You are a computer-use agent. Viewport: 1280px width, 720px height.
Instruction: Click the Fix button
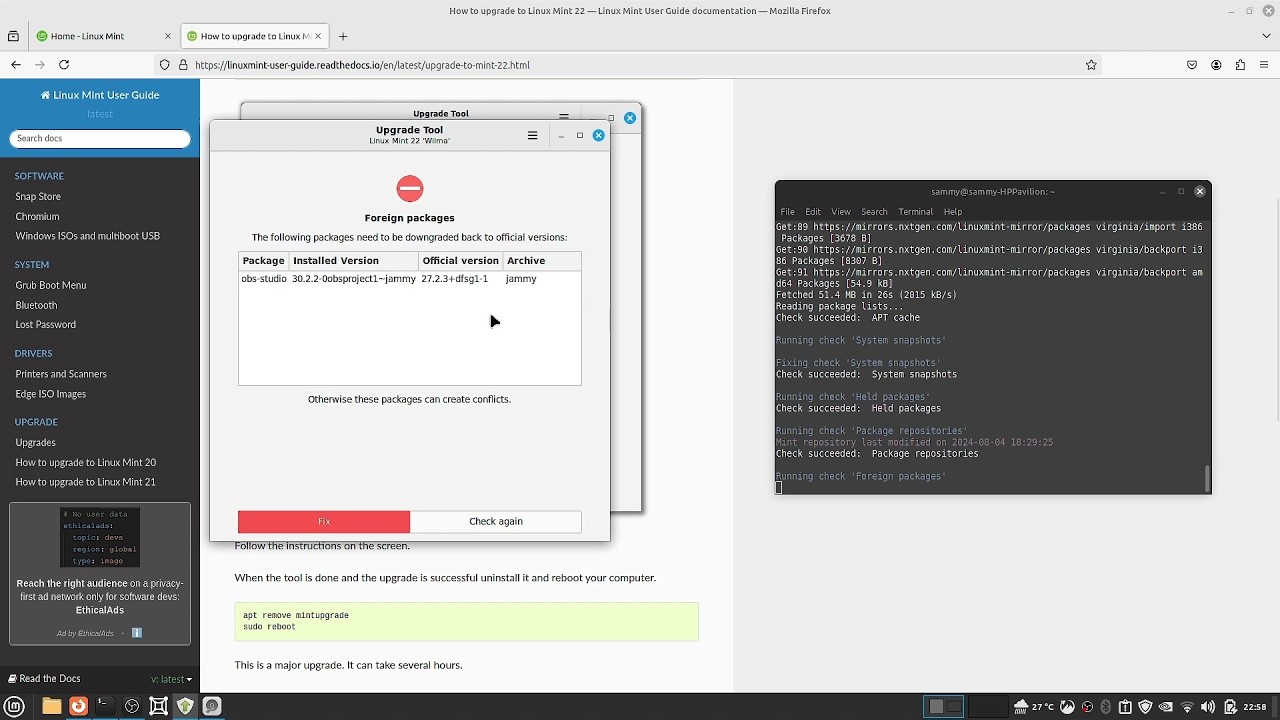(324, 521)
